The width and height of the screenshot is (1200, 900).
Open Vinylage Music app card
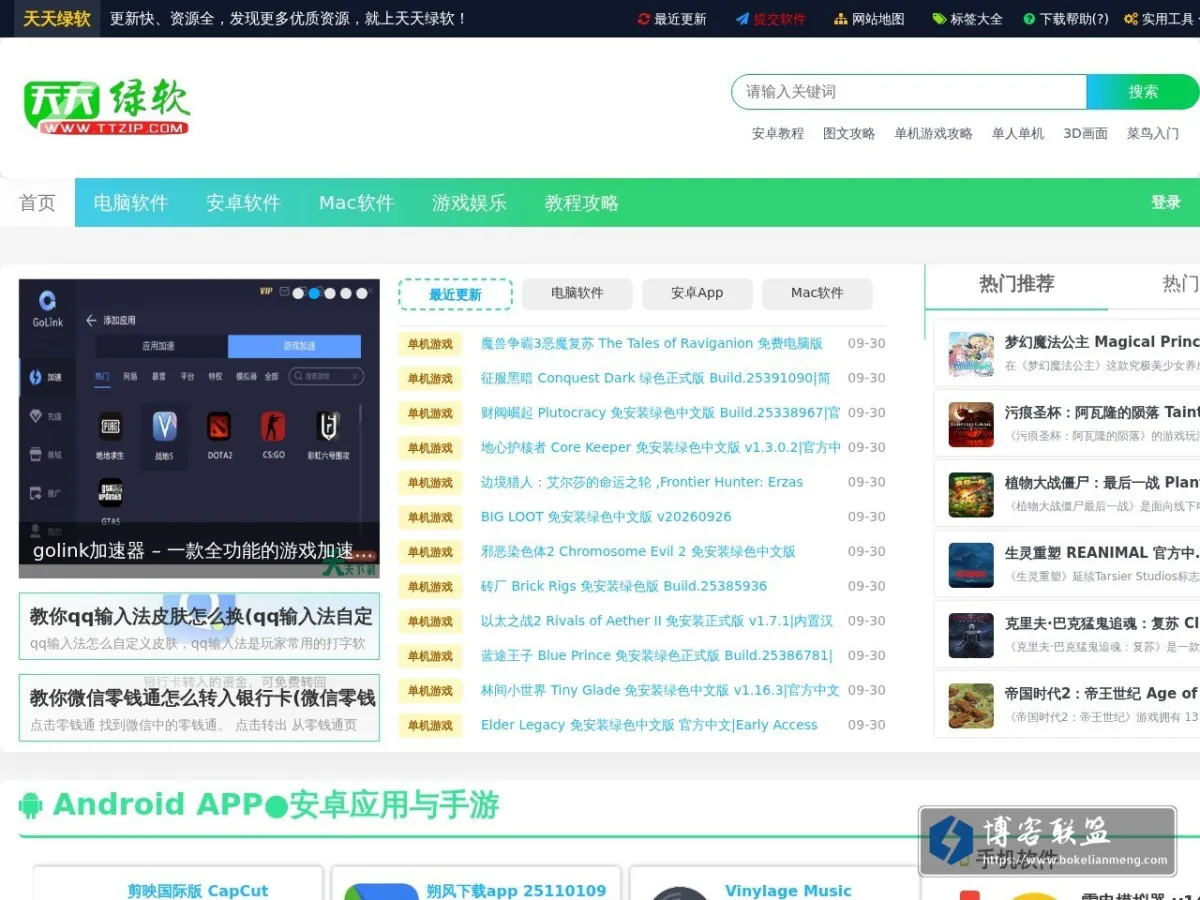pyautogui.click(x=774, y=883)
